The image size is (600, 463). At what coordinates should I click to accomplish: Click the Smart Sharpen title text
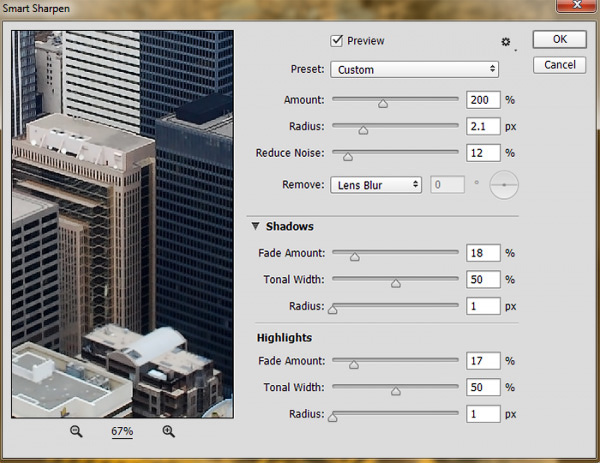pyautogui.click(x=36, y=8)
